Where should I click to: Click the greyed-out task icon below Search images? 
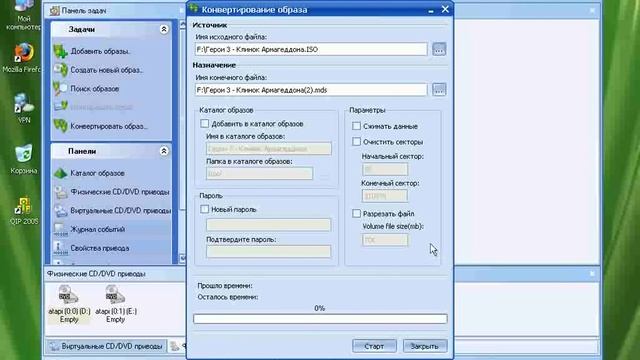[x=60, y=107]
